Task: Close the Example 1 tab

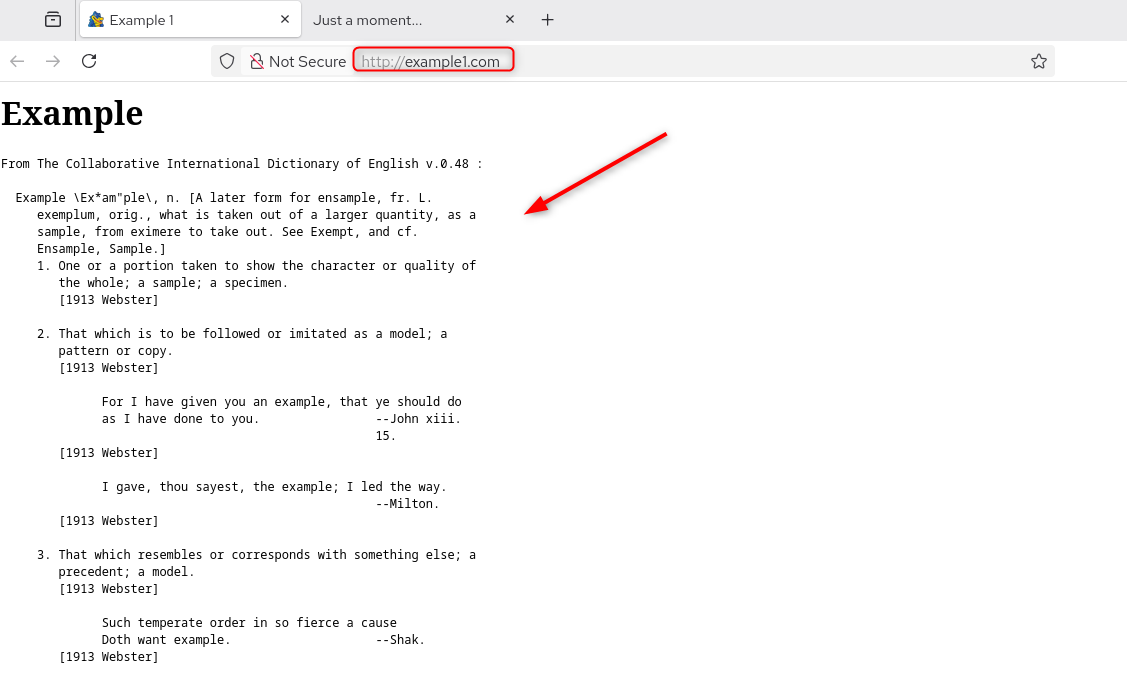Action: point(285,19)
